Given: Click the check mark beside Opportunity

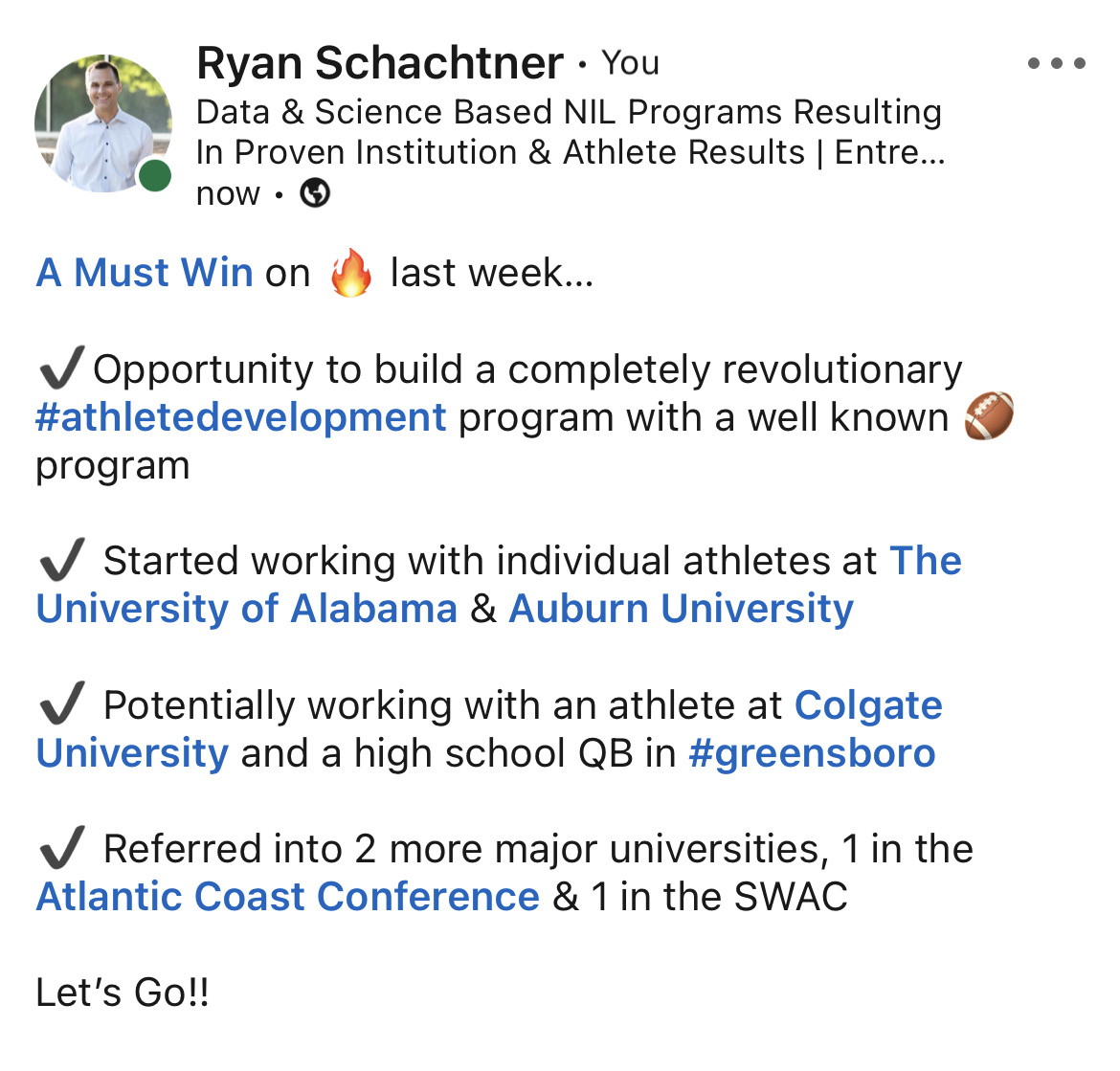Looking at the screenshot, I should pos(61,367).
